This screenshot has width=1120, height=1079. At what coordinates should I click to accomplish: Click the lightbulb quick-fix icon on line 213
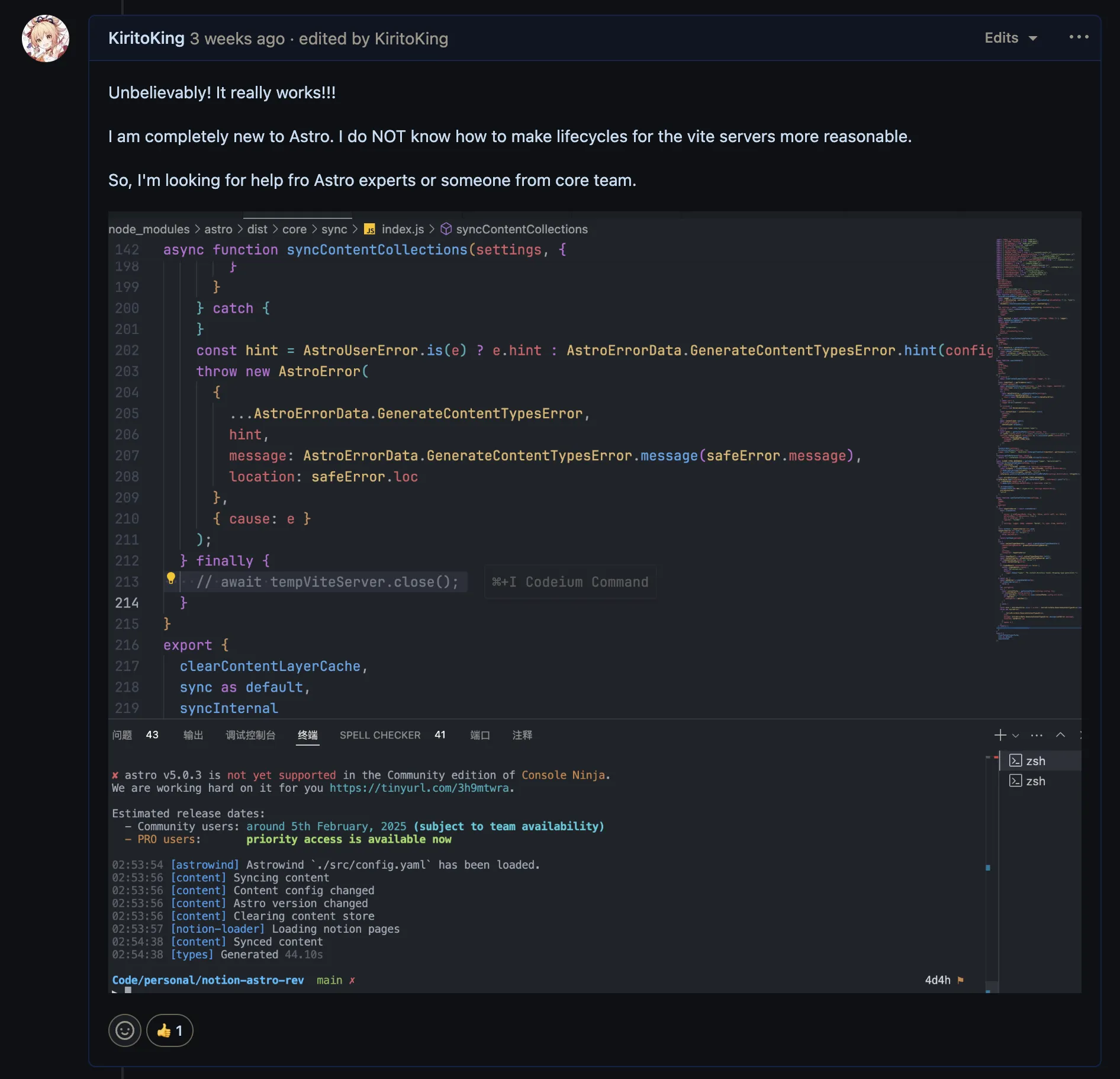(171, 578)
